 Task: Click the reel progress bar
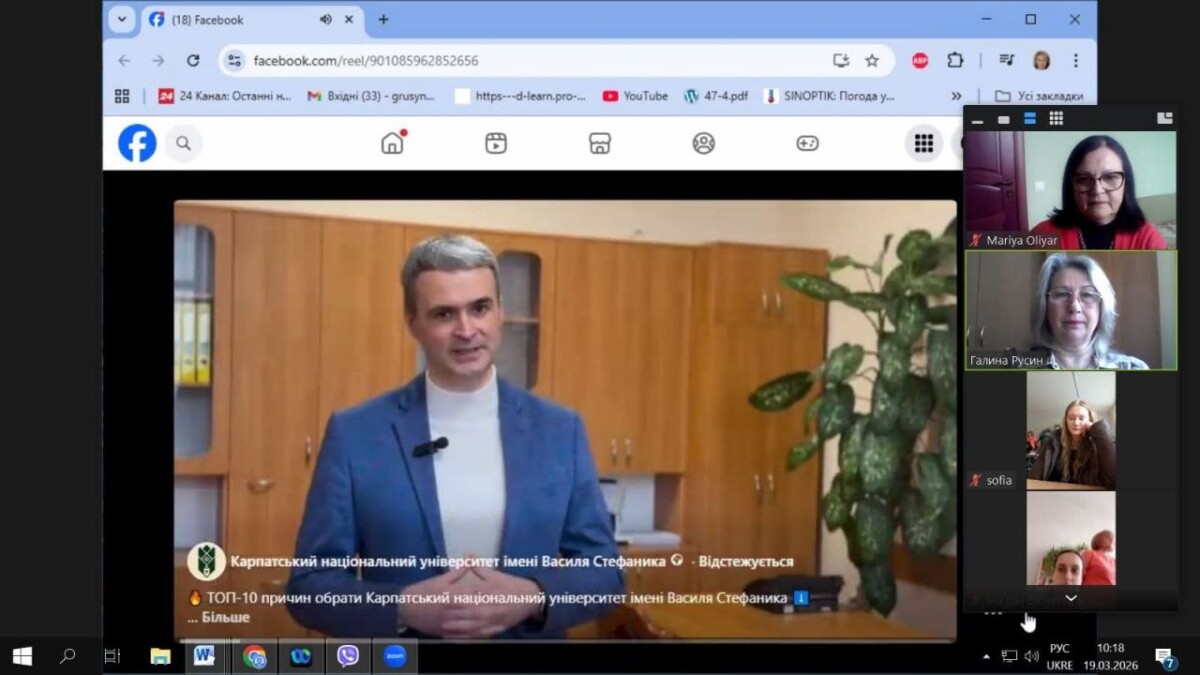tap(565, 639)
